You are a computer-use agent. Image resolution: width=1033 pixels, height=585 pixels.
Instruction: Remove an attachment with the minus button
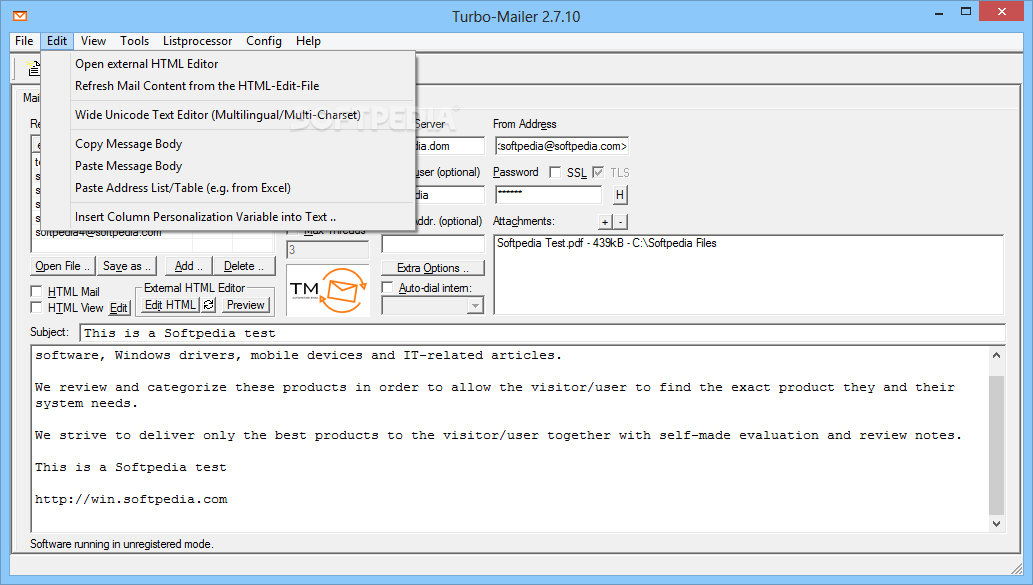coord(620,222)
